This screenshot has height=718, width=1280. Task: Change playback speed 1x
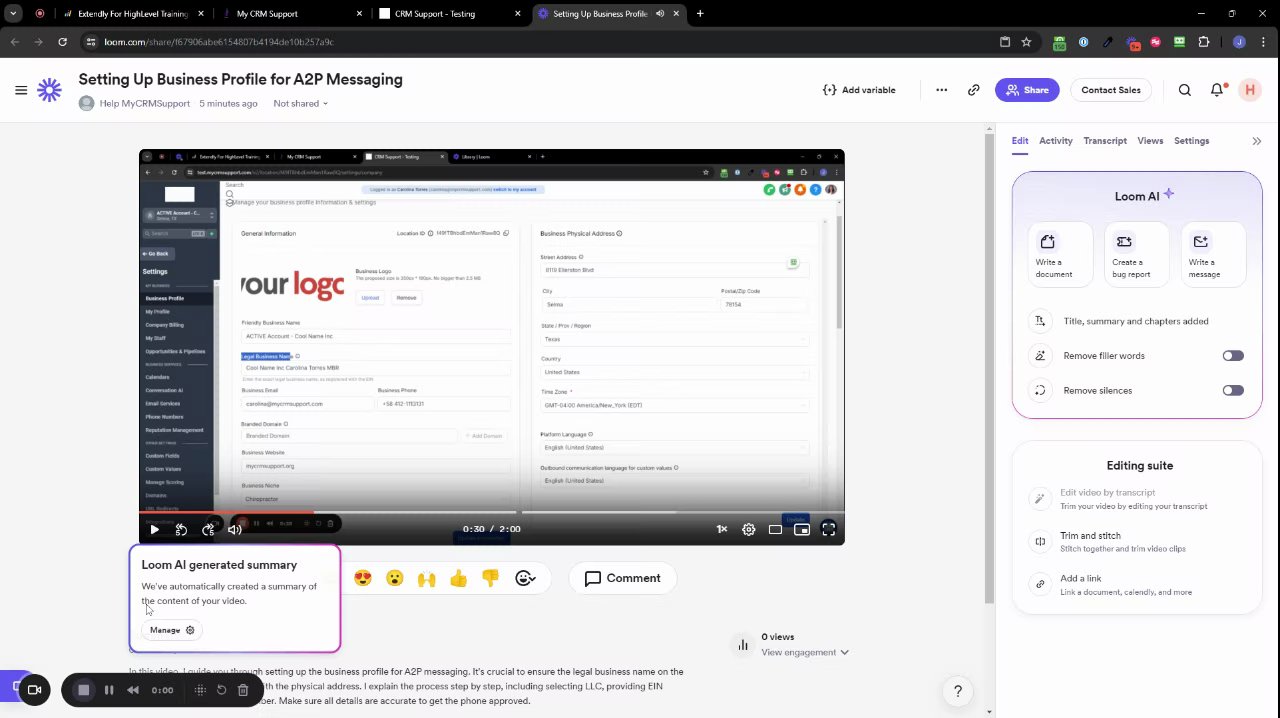coord(722,530)
